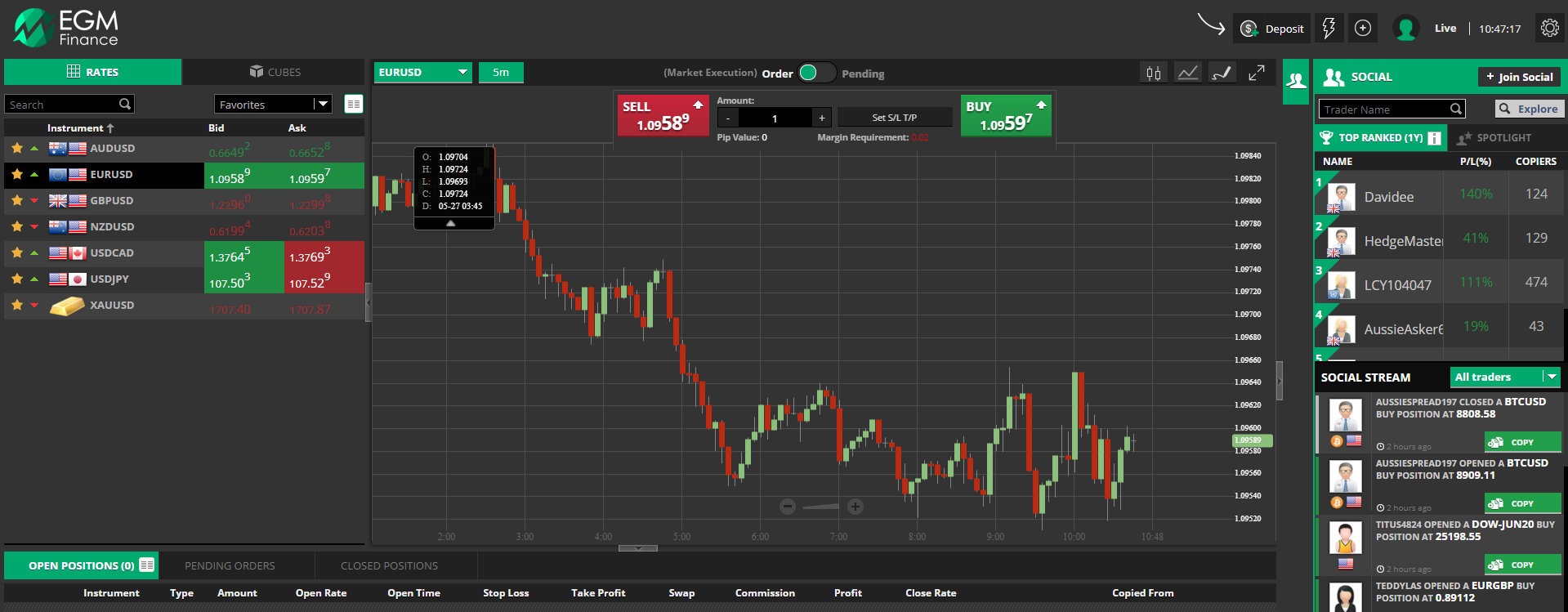Open the Deposit funds button
The width and height of the screenshot is (1568, 612).
click(1271, 29)
